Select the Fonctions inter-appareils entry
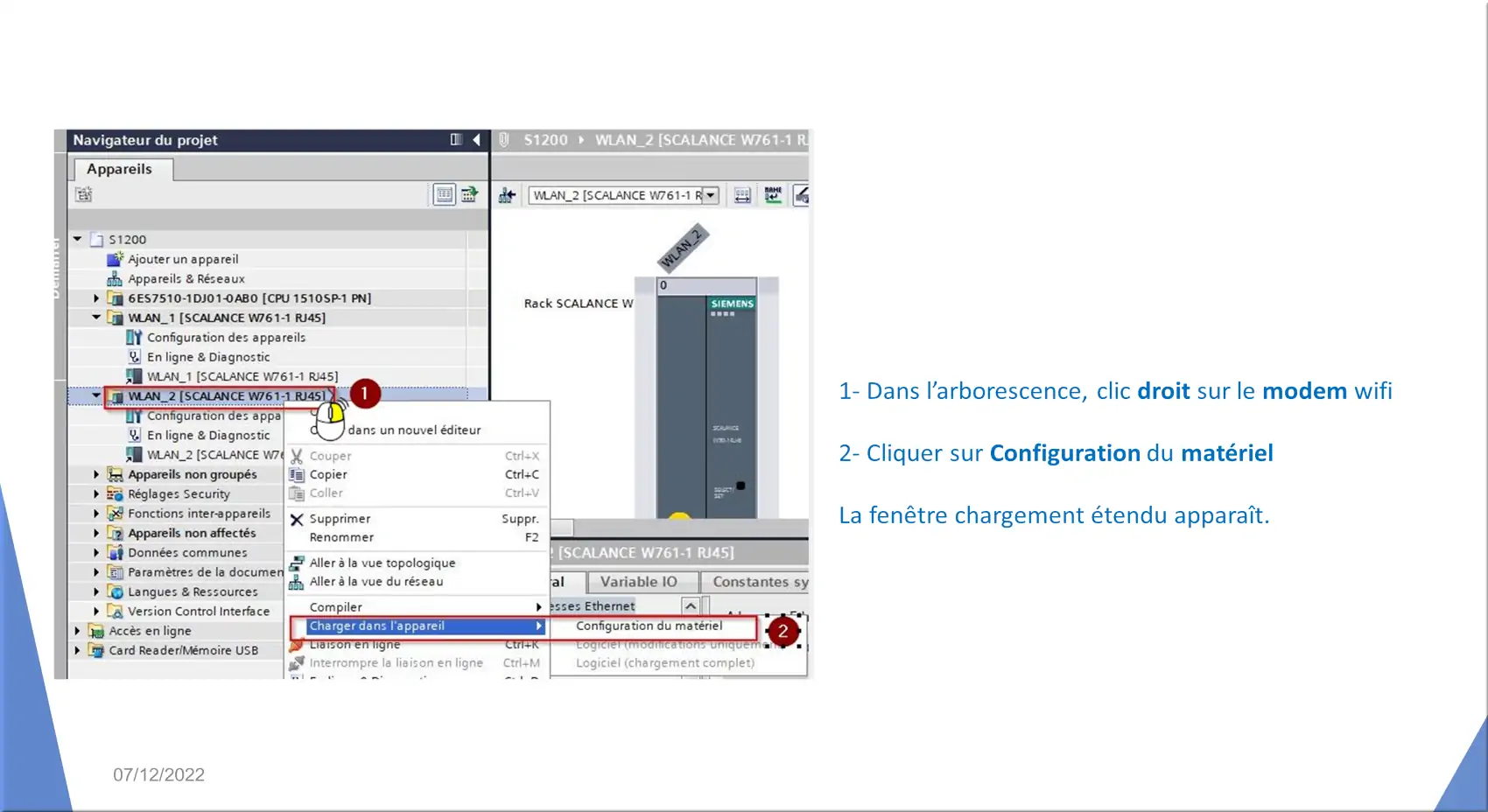The height and width of the screenshot is (812, 1488). click(199, 514)
